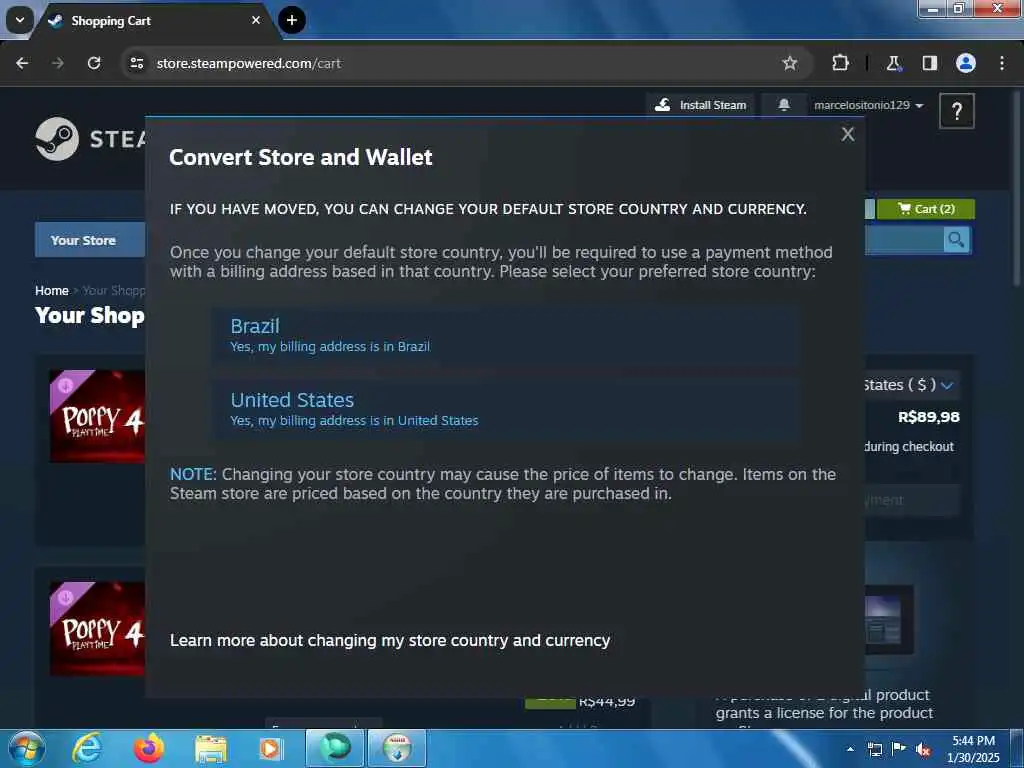
Task: Open second Poppy Playtime 4 thumbnail
Action: pyautogui.click(x=97, y=628)
